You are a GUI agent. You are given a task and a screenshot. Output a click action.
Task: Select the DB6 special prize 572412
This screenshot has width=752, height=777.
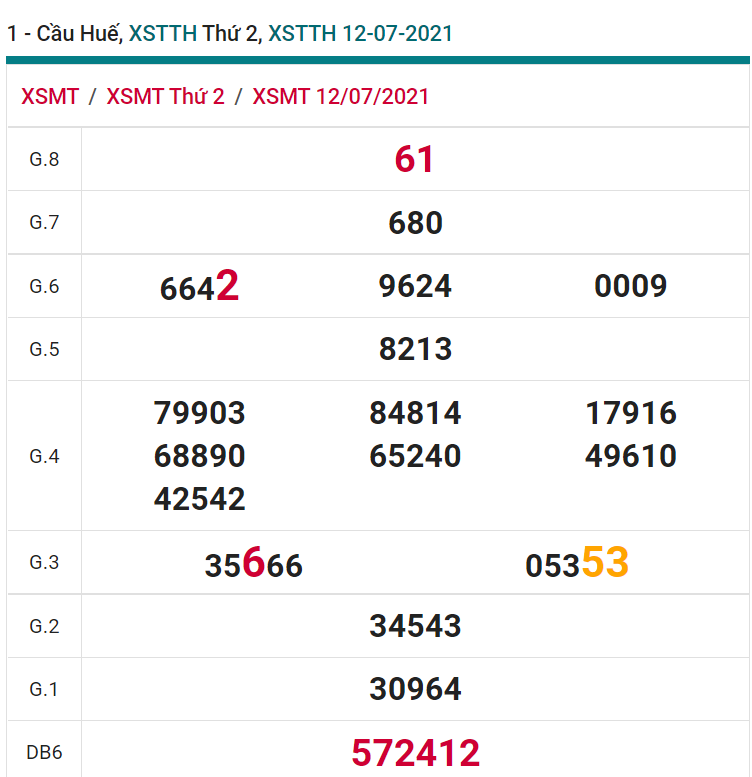pyautogui.click(x=415, y=752)
